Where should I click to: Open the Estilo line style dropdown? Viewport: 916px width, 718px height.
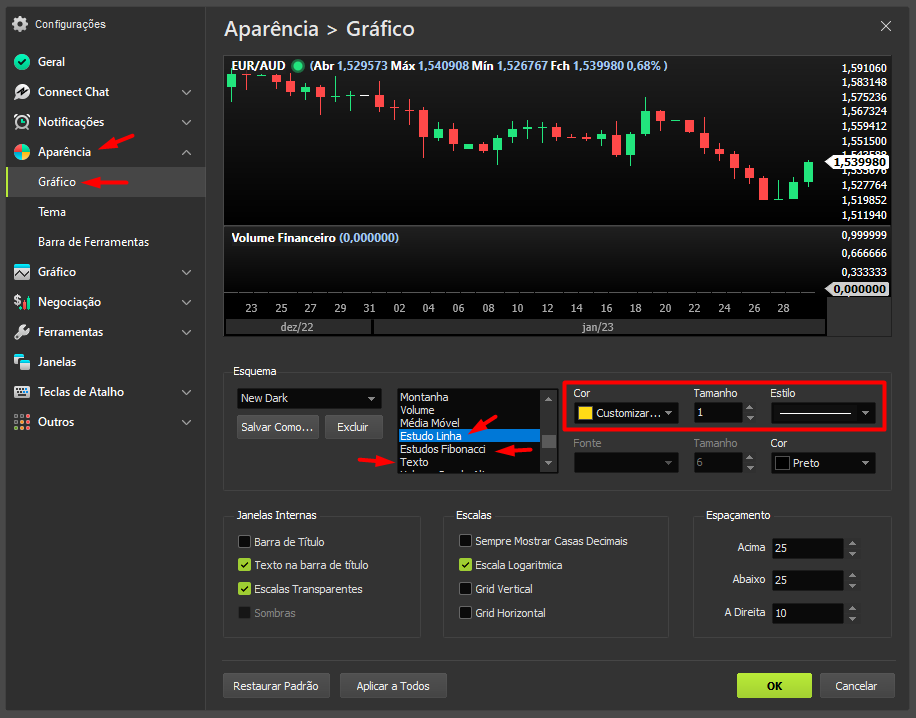(822, 412)
